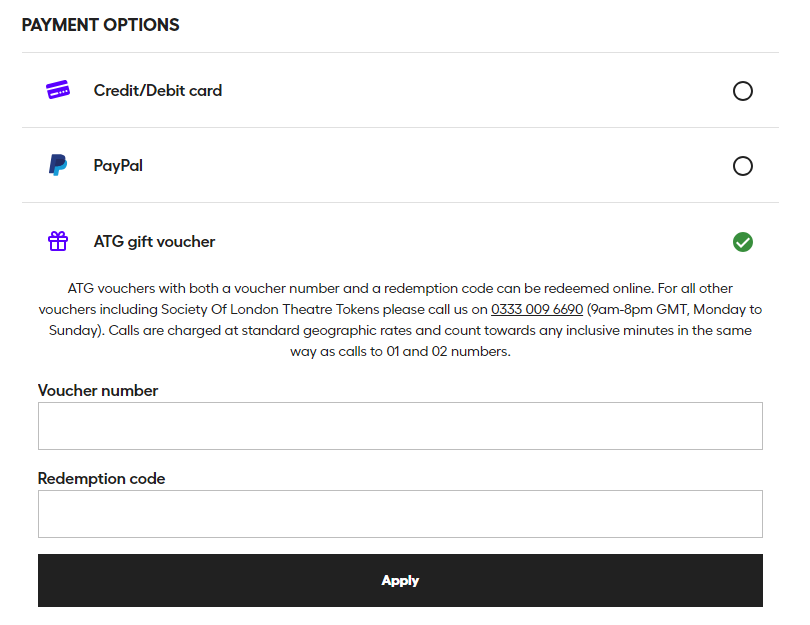This screenshot has width=810, height=625.
Task: Click inside the Voucher number field
Action: tap(400, 425)
